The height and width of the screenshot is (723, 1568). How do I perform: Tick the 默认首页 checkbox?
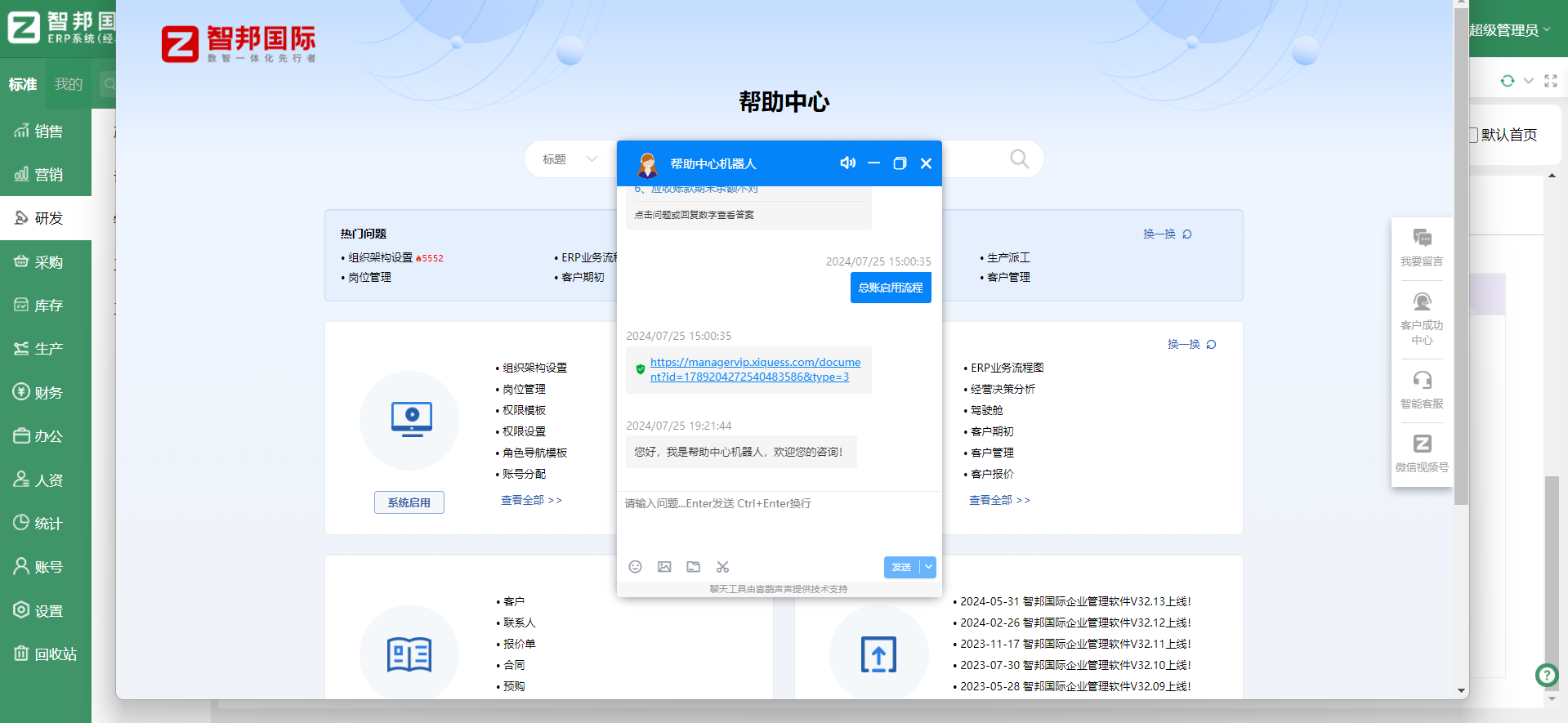point(1473,135)
